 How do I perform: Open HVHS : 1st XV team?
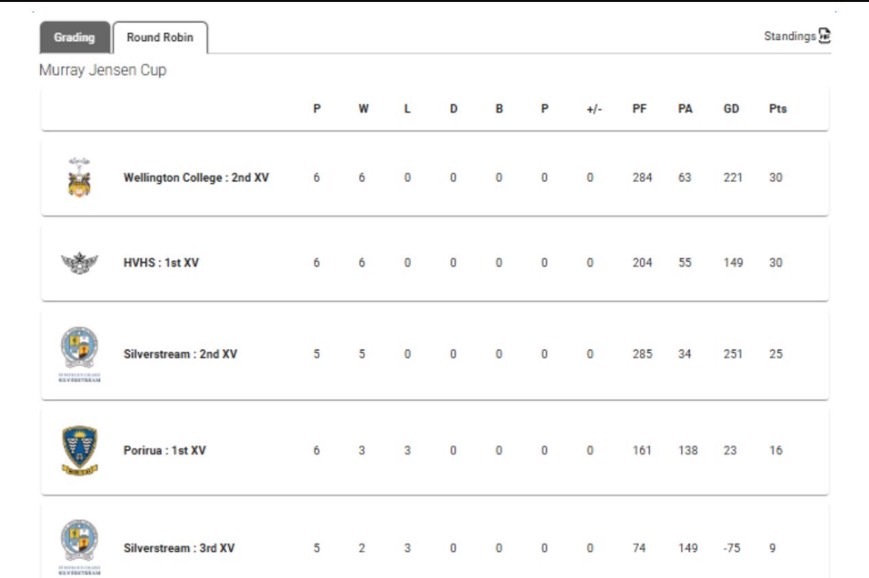tap(161, 263)
